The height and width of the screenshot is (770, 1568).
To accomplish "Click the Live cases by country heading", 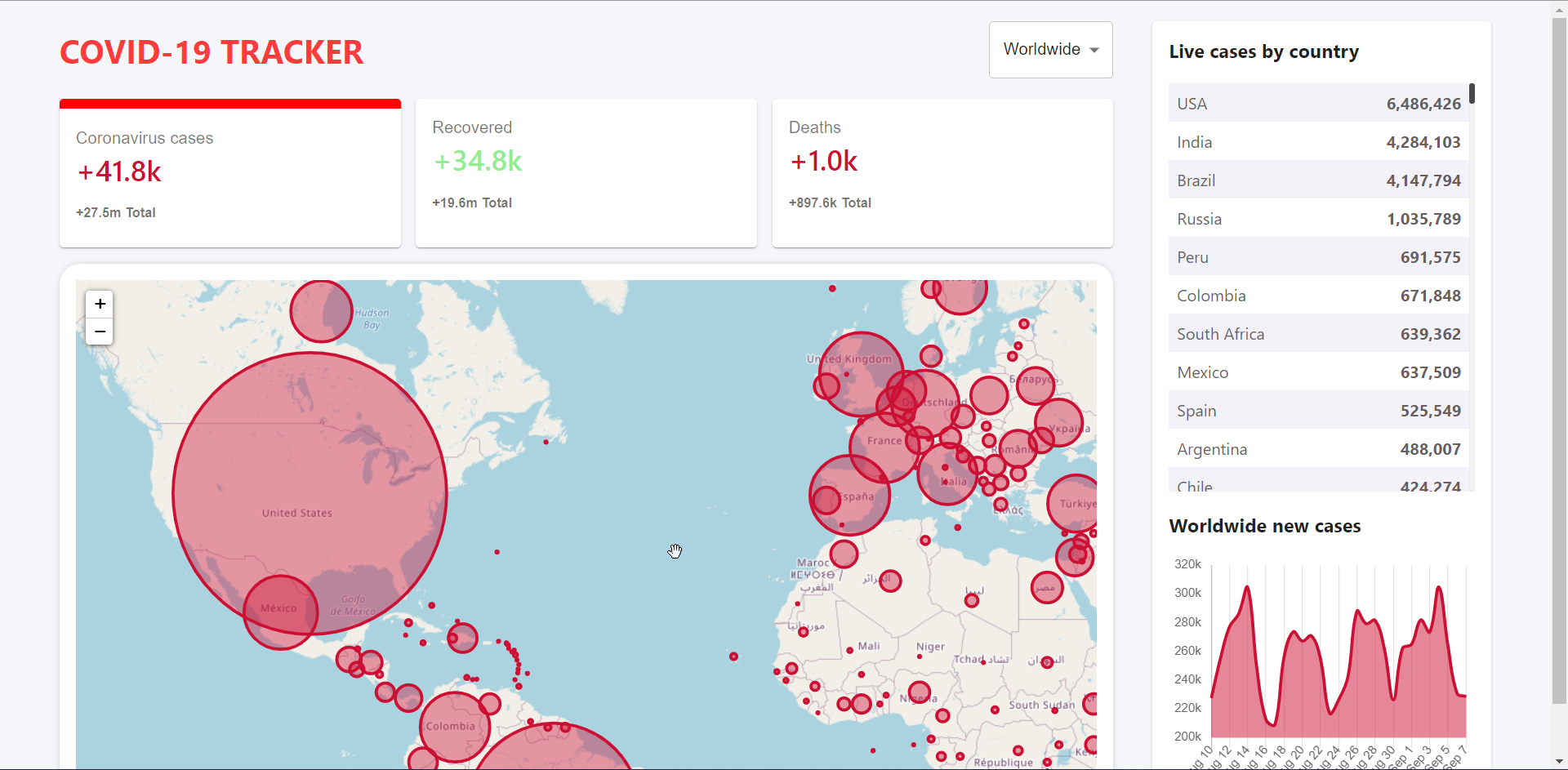I will tap(1263, 51).
